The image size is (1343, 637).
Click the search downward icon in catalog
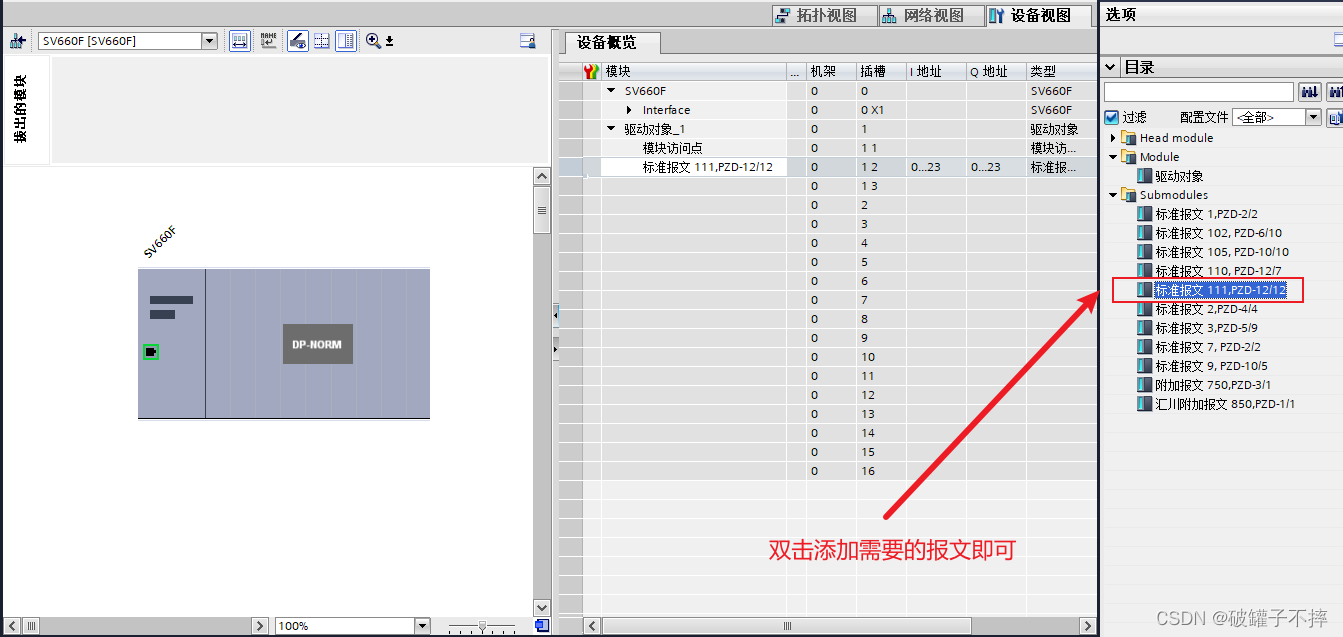coord(1309,92)
